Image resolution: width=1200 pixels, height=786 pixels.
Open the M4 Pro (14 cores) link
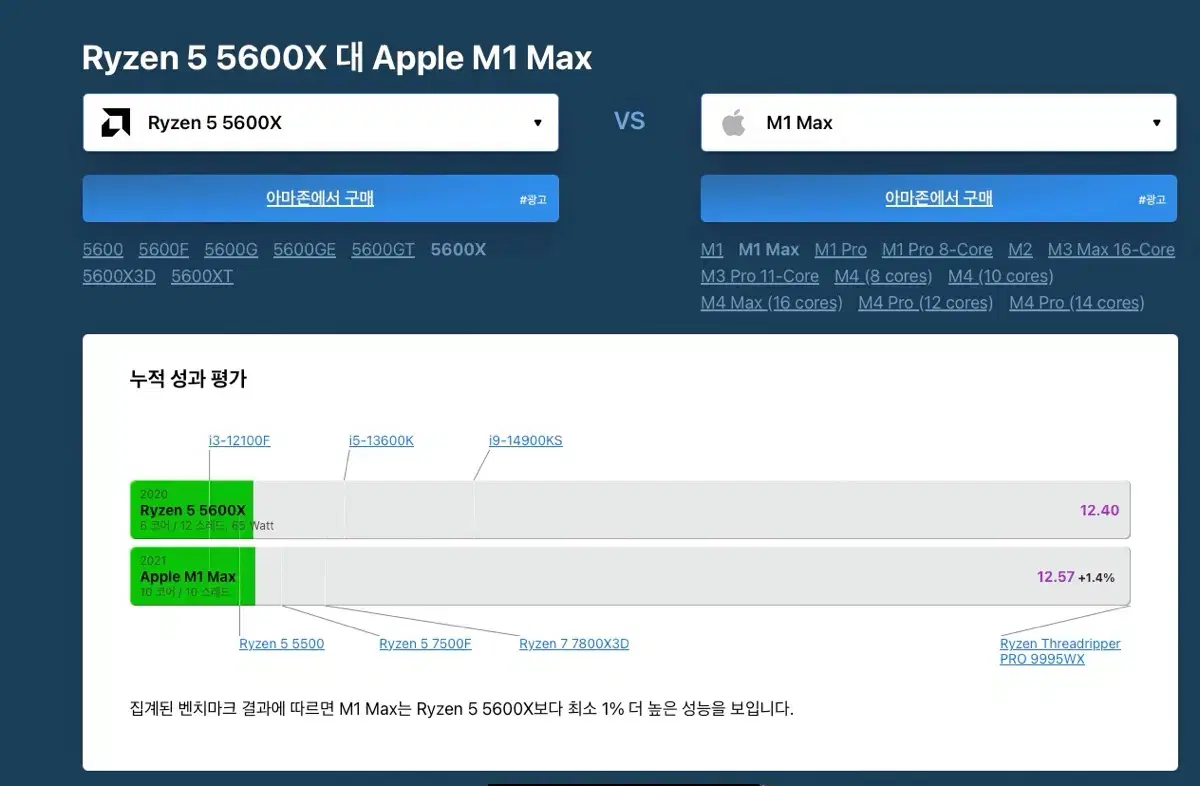(1077, 303)
